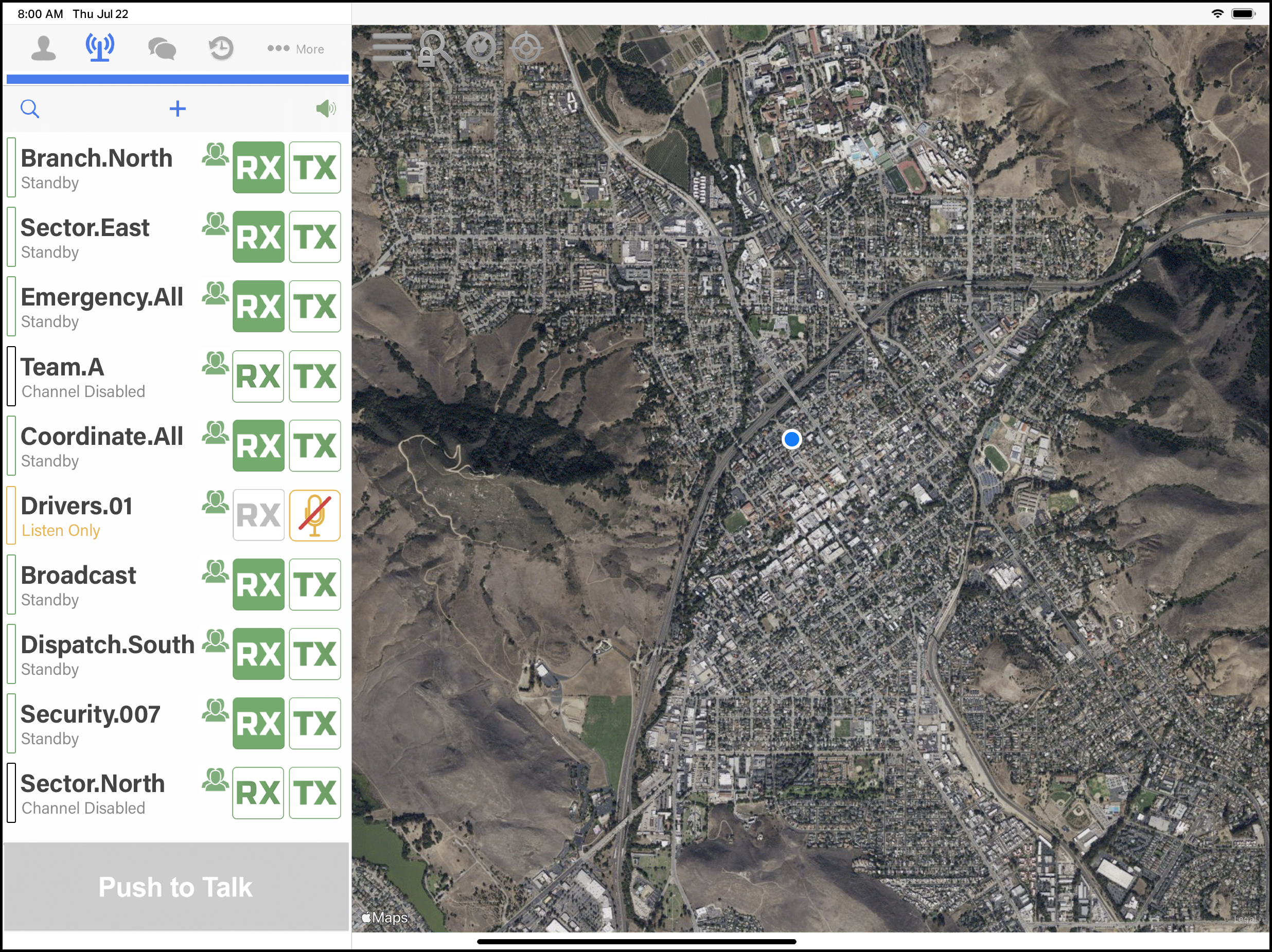This screenshot has width=1272, height=952.
Task: Add a channel with plus icon
Action: point(178,109)
